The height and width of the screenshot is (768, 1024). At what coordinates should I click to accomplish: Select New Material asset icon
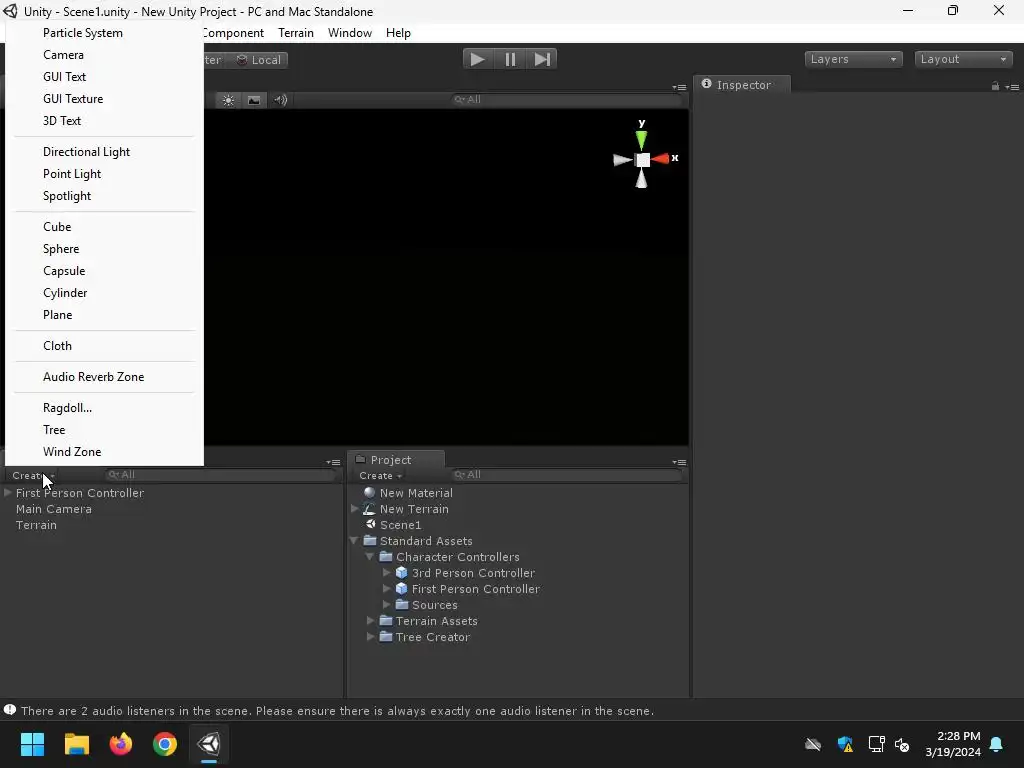pos(370,493)
